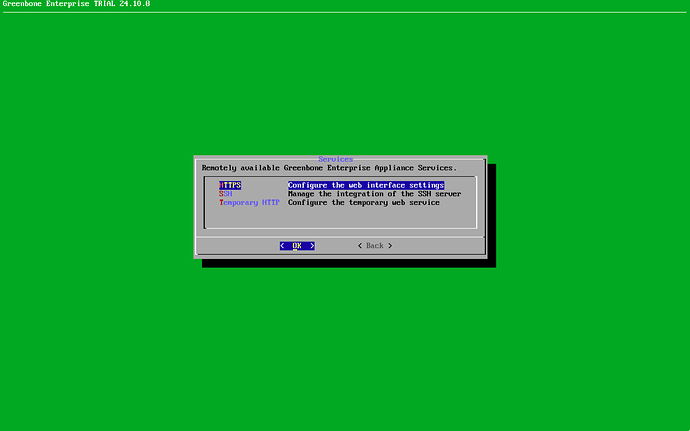Click the 'Remotely available' description line
This screenshot has height=431, width=690.
[x=329, y=168]
